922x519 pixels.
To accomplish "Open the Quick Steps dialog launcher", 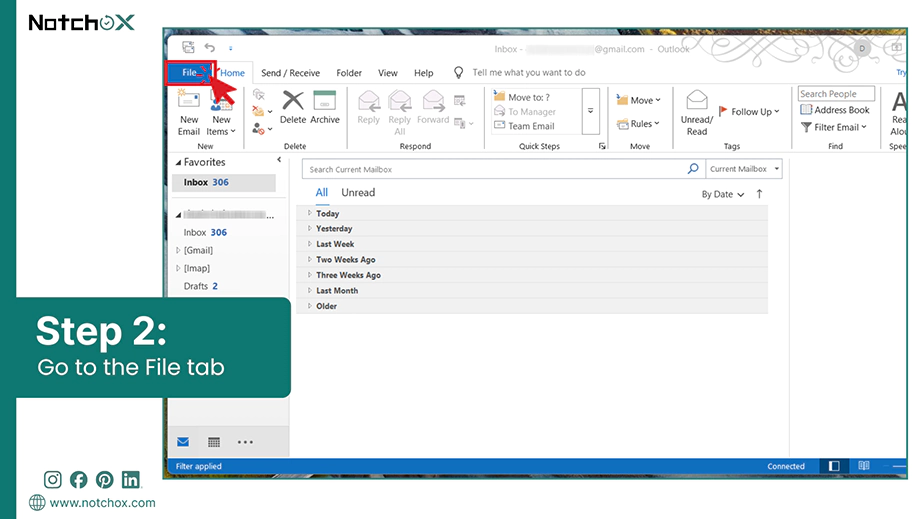I will [602, 146].
